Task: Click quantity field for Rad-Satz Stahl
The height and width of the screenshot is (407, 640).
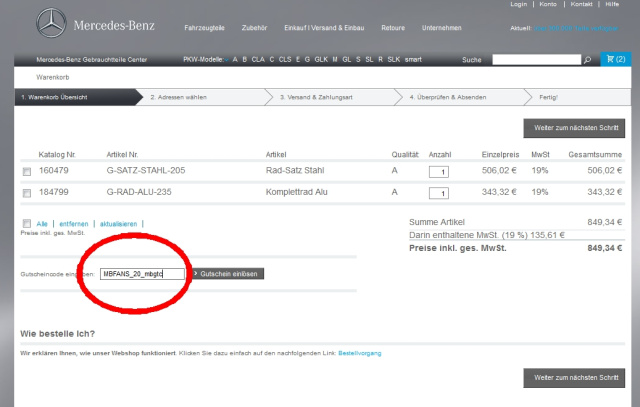Action: (439, 172)
